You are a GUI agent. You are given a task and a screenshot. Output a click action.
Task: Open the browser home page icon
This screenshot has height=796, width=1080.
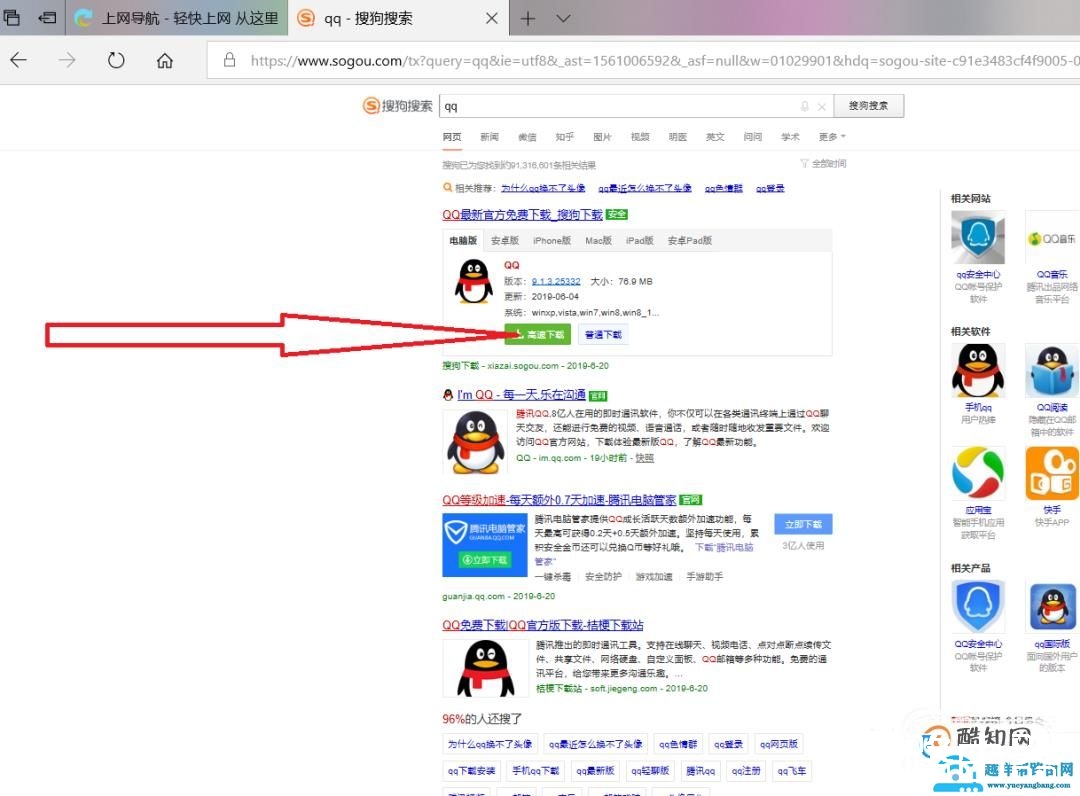pyautogui.click(x=165, y=61)
